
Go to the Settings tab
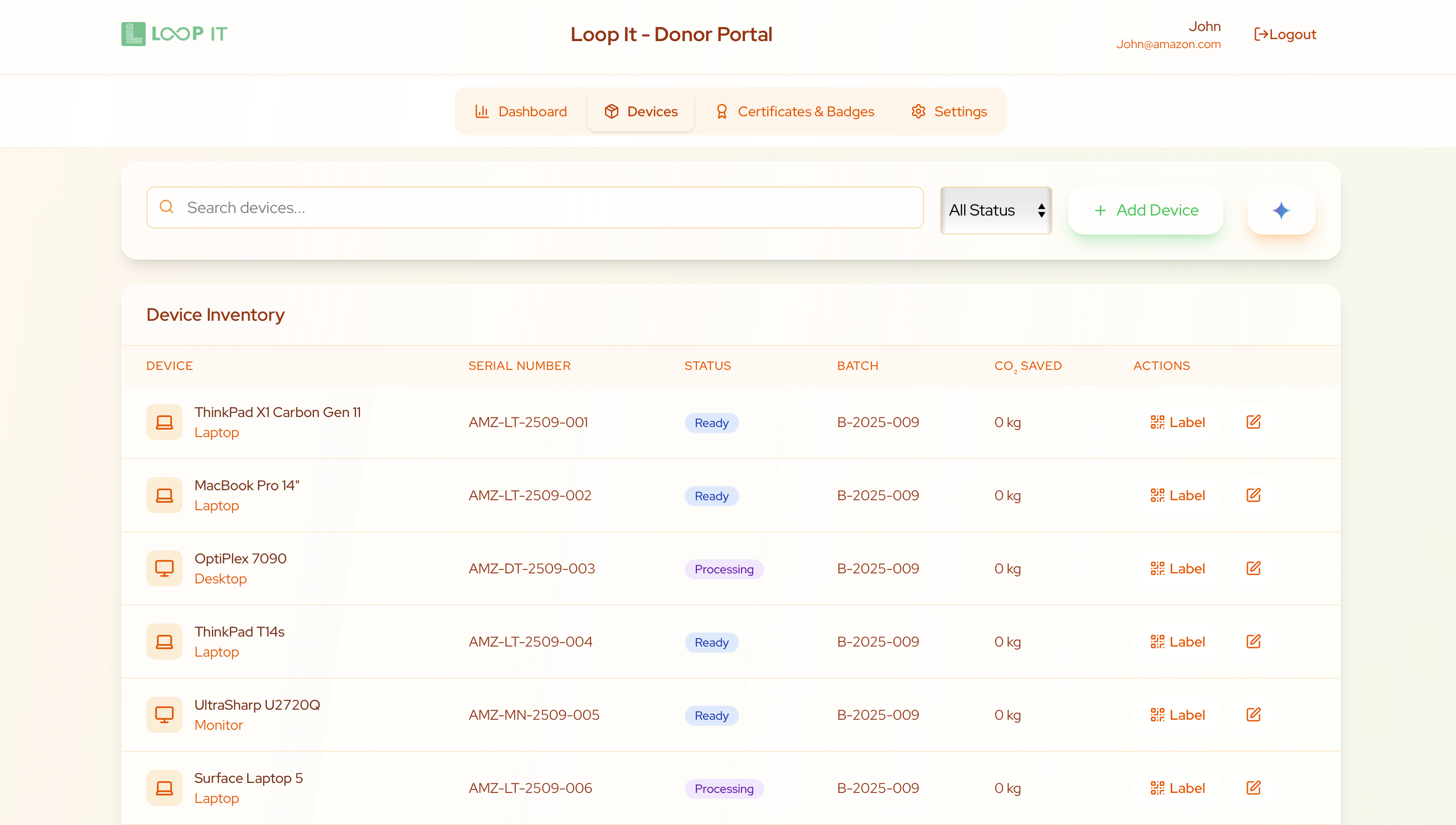949,112
